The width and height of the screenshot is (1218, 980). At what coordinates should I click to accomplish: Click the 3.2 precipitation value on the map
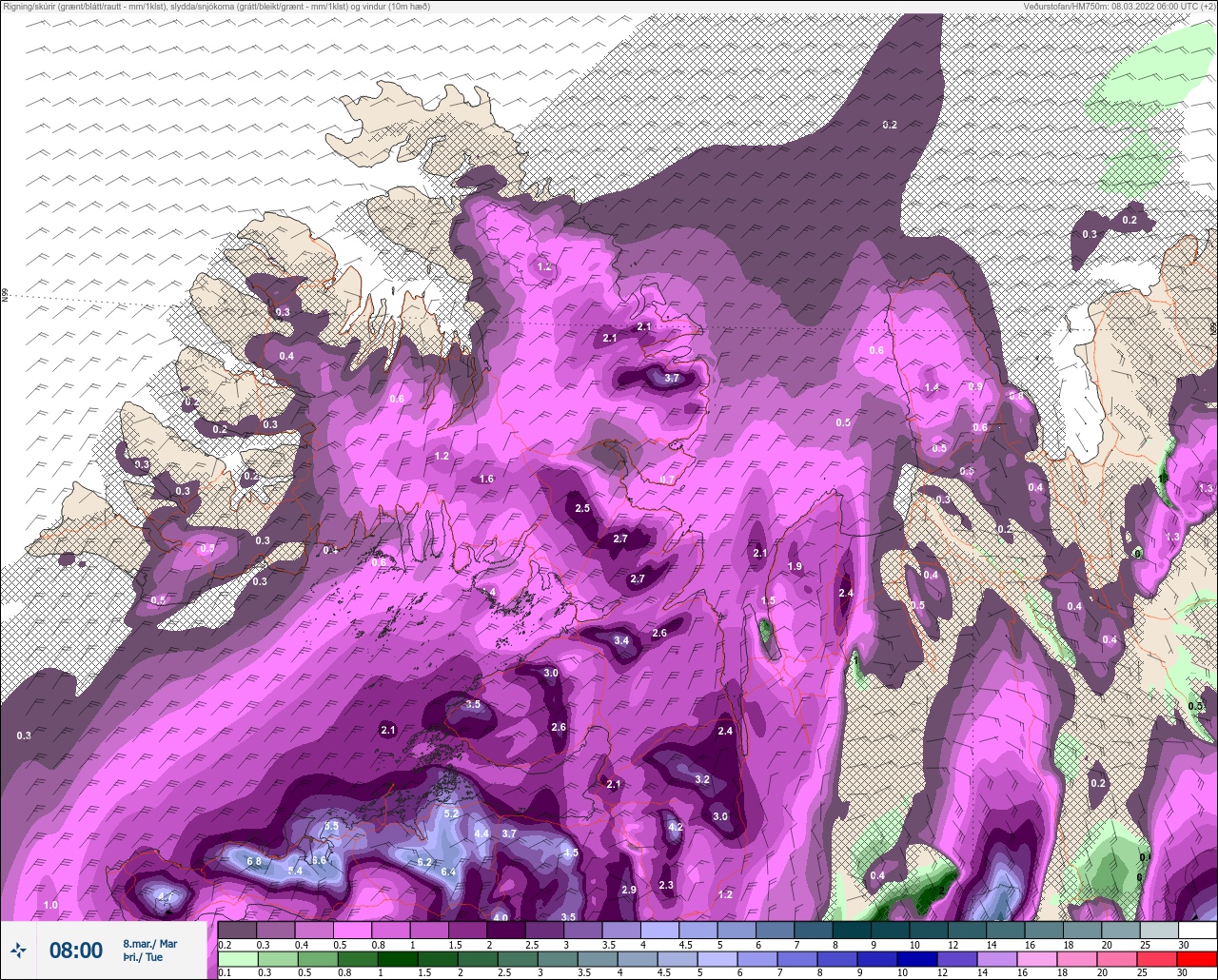click(x=702, y=779)
